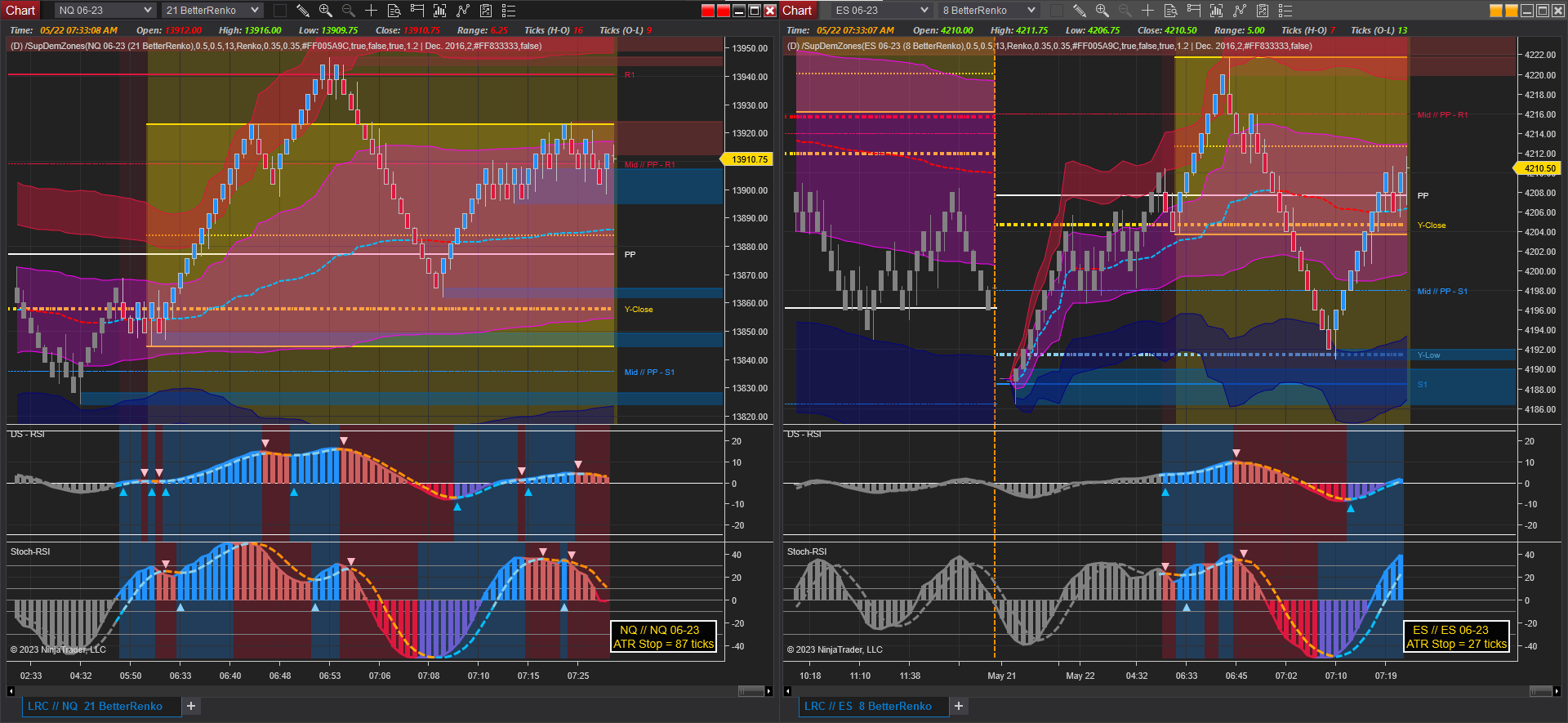Select the LRC // ES 8 BetterRenko tab
This screenshot has width=1568, height=723.
867,707
